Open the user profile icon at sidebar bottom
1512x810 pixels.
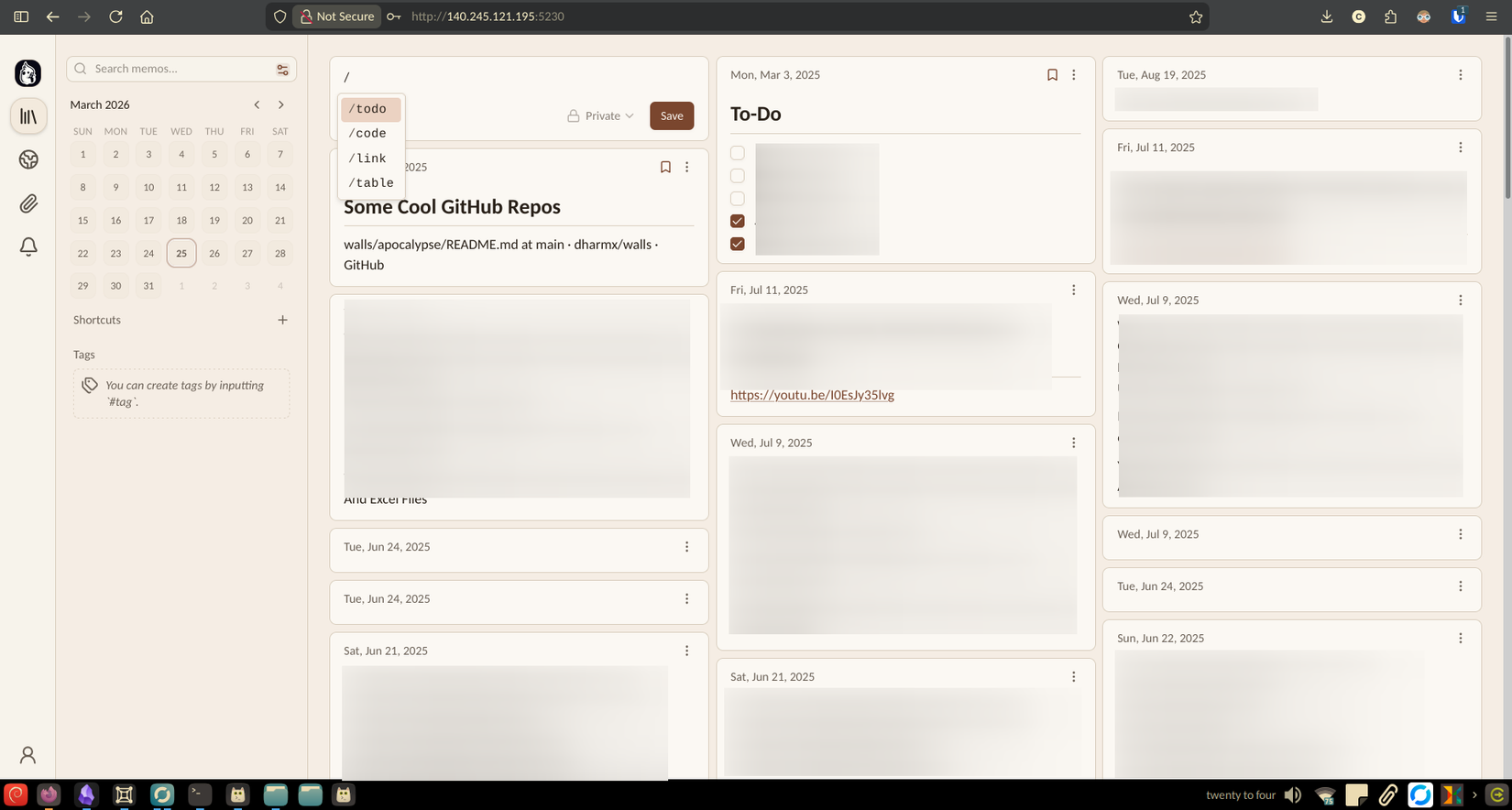tap(27, 755)
